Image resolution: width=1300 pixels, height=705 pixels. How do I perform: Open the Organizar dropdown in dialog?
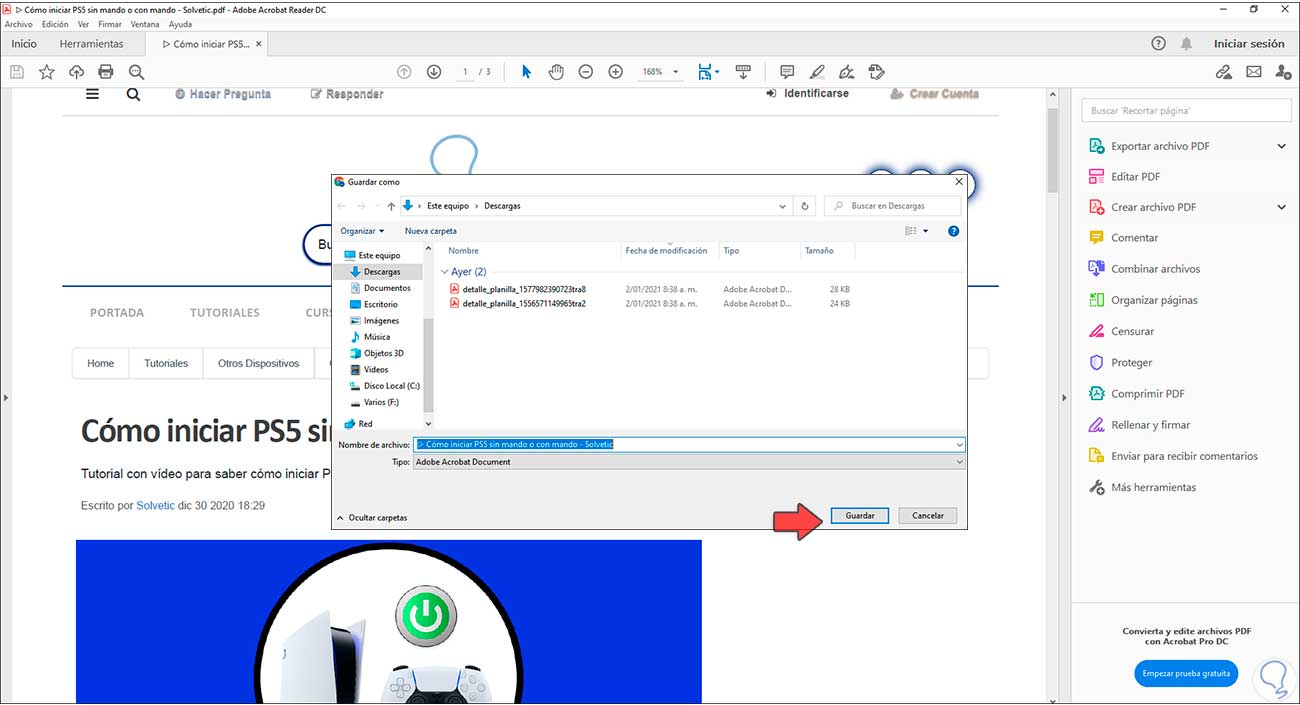pos(362,231)
